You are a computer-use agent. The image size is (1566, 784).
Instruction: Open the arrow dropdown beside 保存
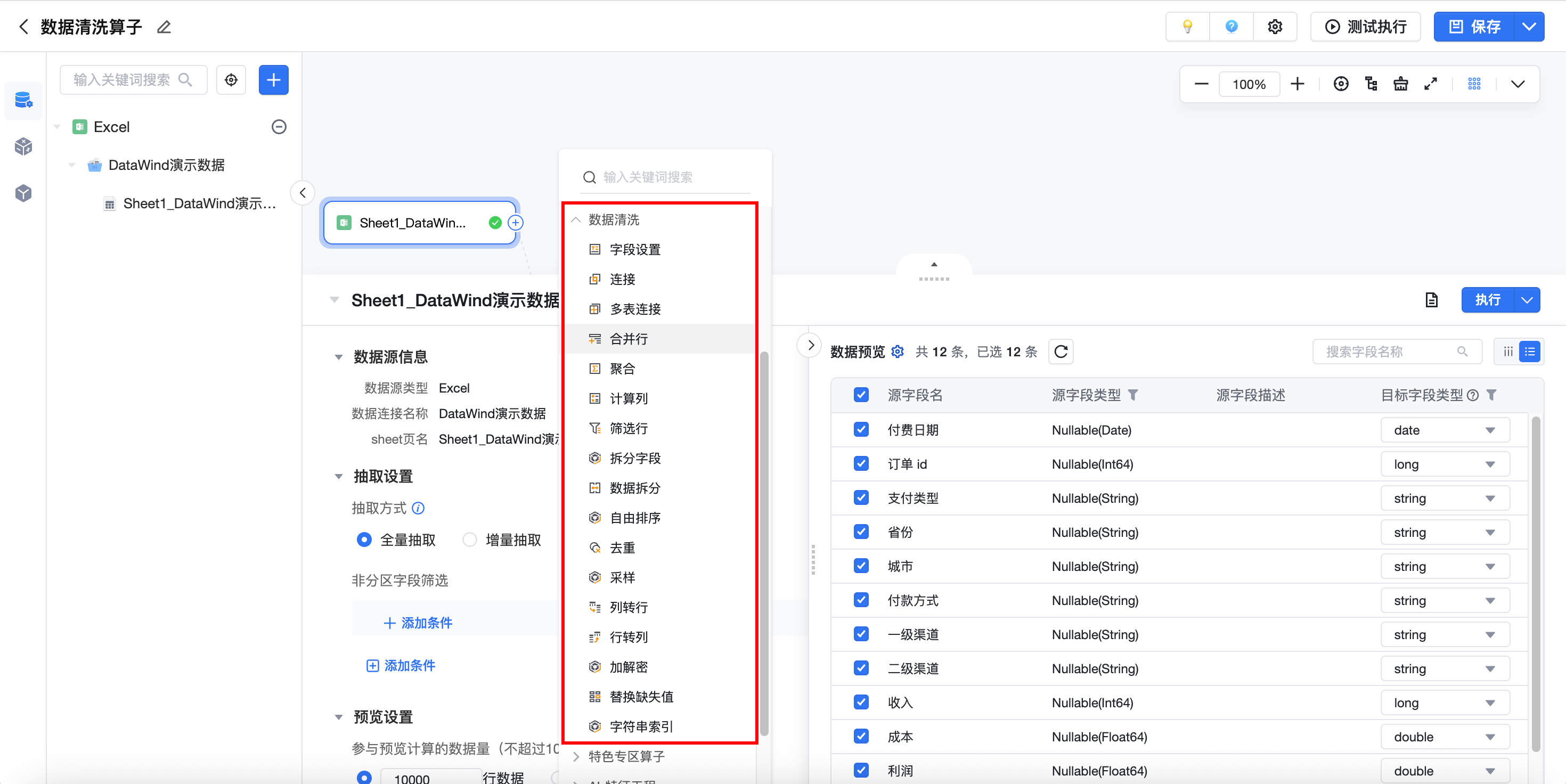point(1529,27)
